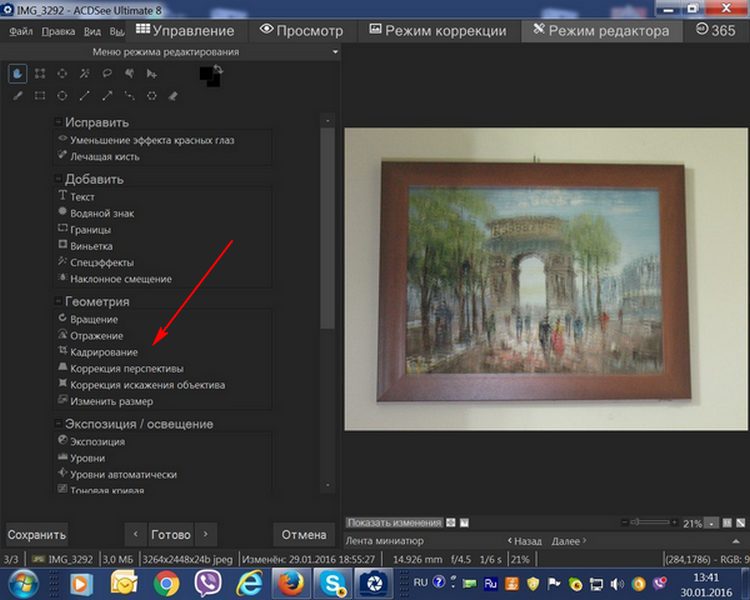
Task: Open Коррекция перспективы tool
Action: point(121,368)
